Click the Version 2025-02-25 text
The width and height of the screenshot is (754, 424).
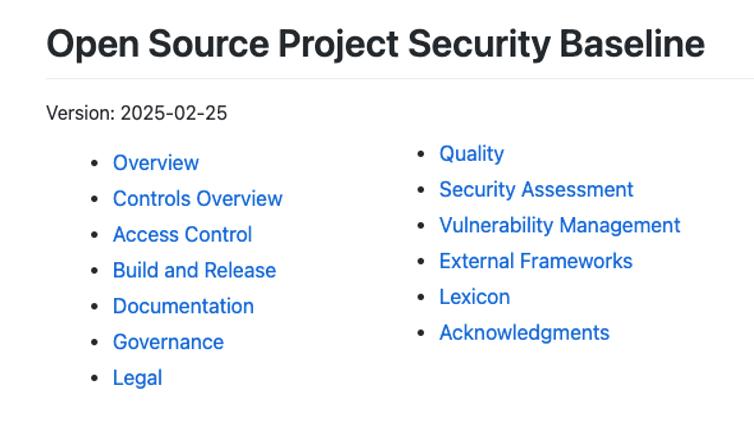136,113
